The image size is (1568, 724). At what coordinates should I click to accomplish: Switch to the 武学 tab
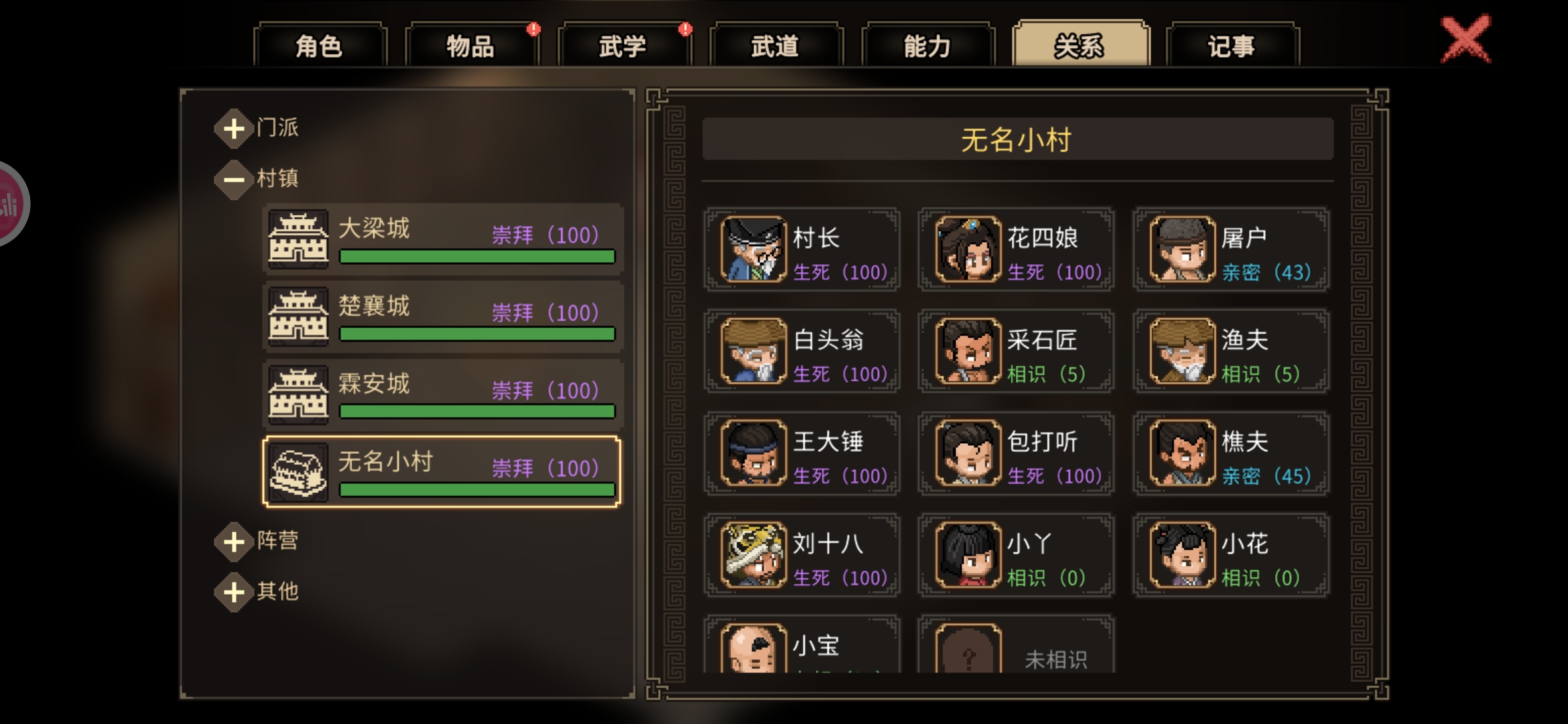pyautogui.click(x=623, y=46)
